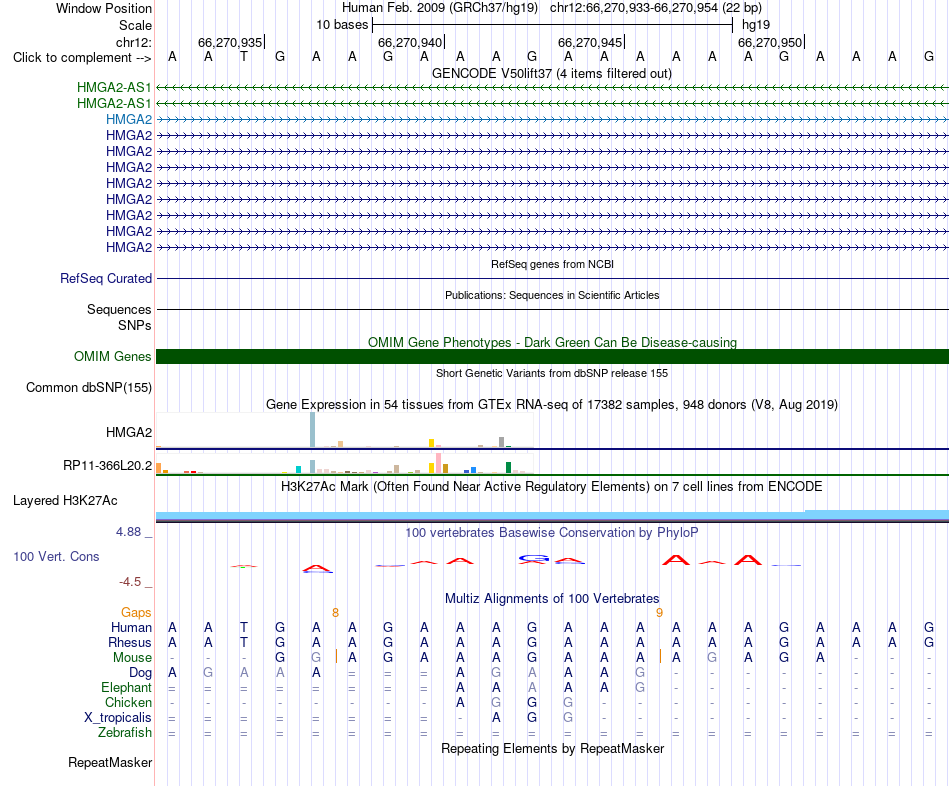Click the Rhesus alignment row label
This screenshot has width=950, height=786.
pyautogui.click(x=130, y=642)
